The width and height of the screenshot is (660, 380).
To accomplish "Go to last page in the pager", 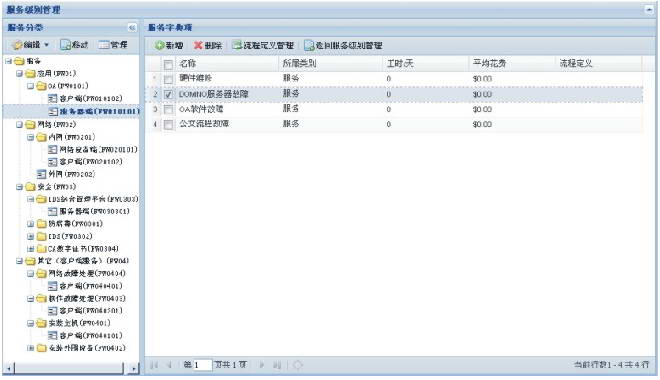I will (277, 365).
